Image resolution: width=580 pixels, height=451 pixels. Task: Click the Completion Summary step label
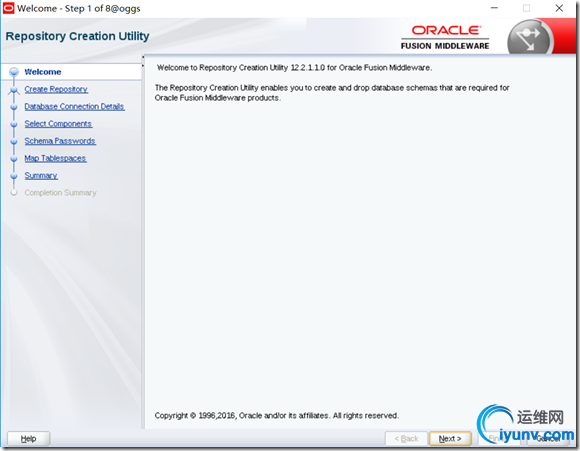60,193
